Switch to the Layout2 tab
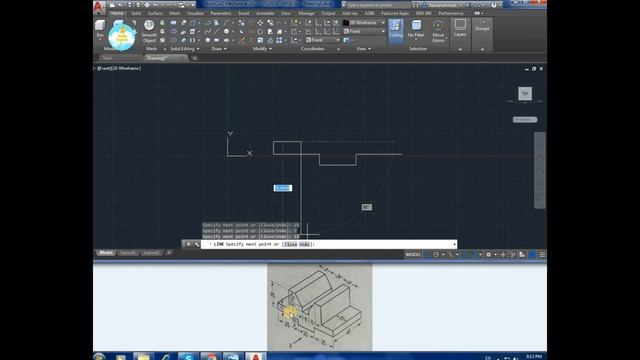 point(151,253)
